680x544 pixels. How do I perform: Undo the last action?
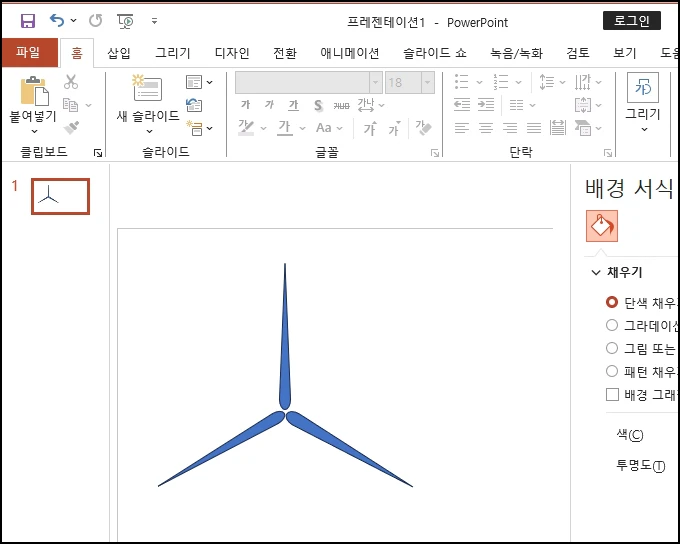57,20
